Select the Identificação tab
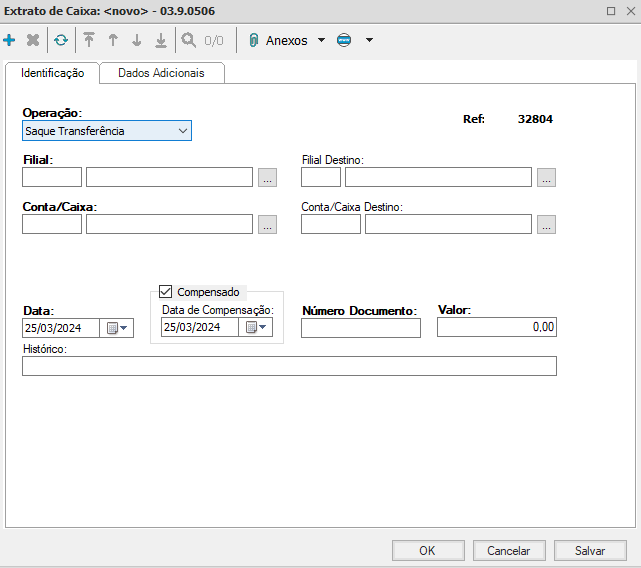 pos(52,74)
